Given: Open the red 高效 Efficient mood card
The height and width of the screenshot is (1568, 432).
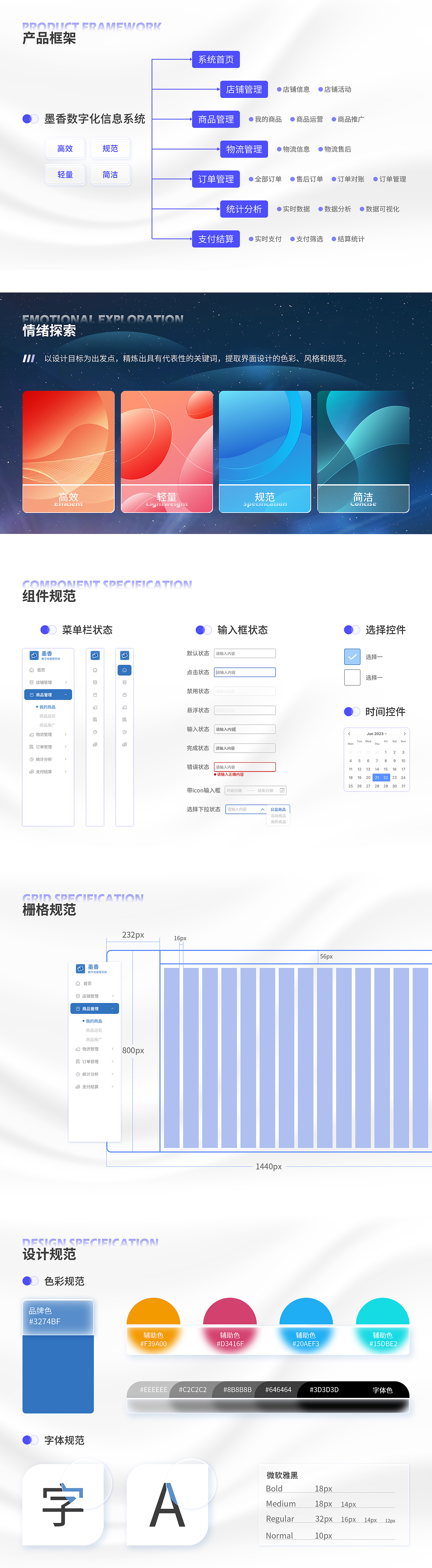Looking at the screenshot, I should [68, 452].
